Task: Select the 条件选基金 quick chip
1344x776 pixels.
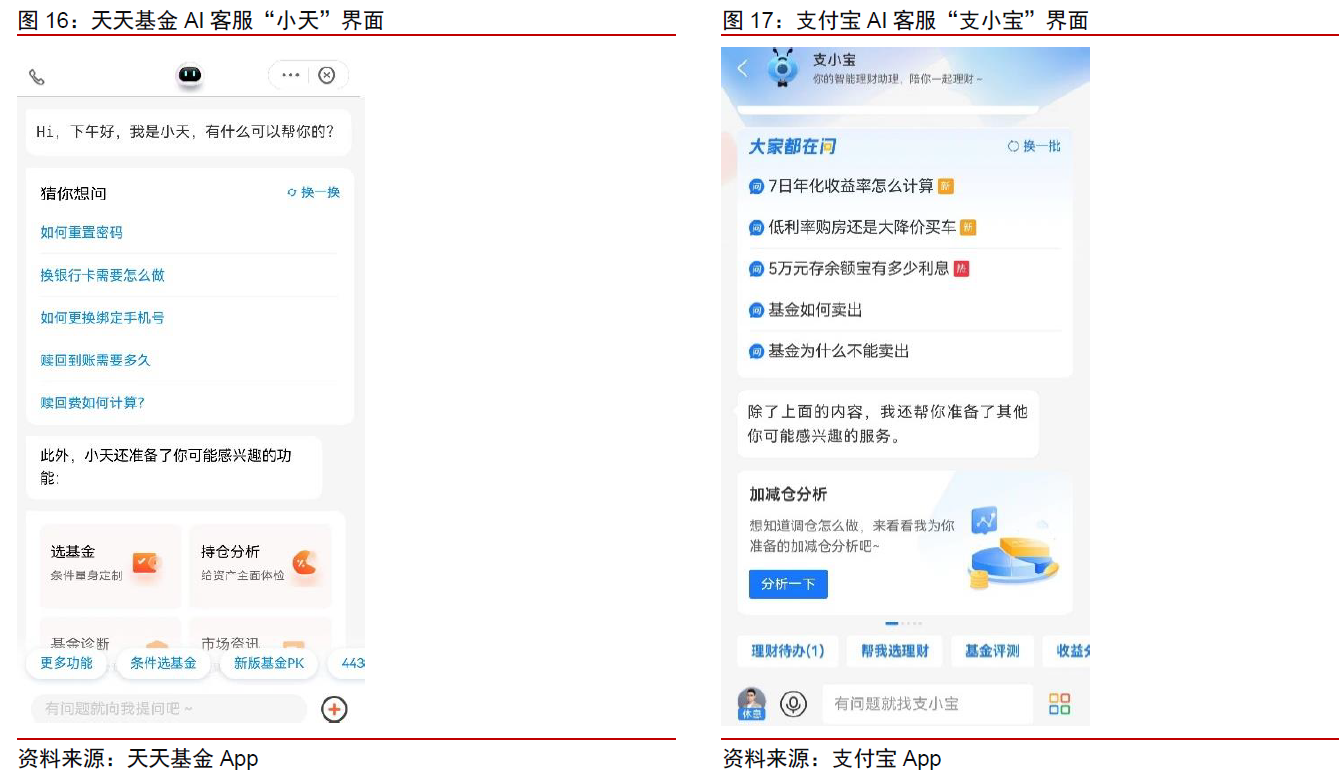Action: (x=163, y=663)
